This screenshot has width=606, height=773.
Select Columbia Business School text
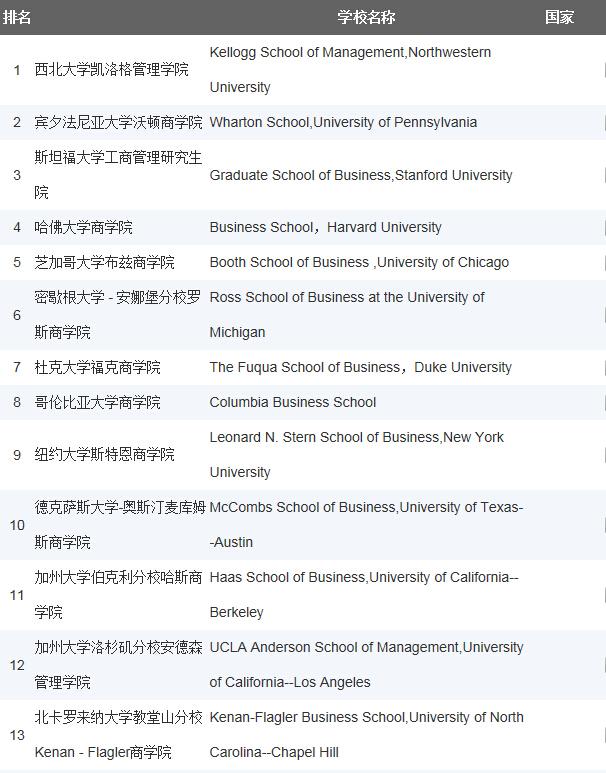(x=293, y=402)
